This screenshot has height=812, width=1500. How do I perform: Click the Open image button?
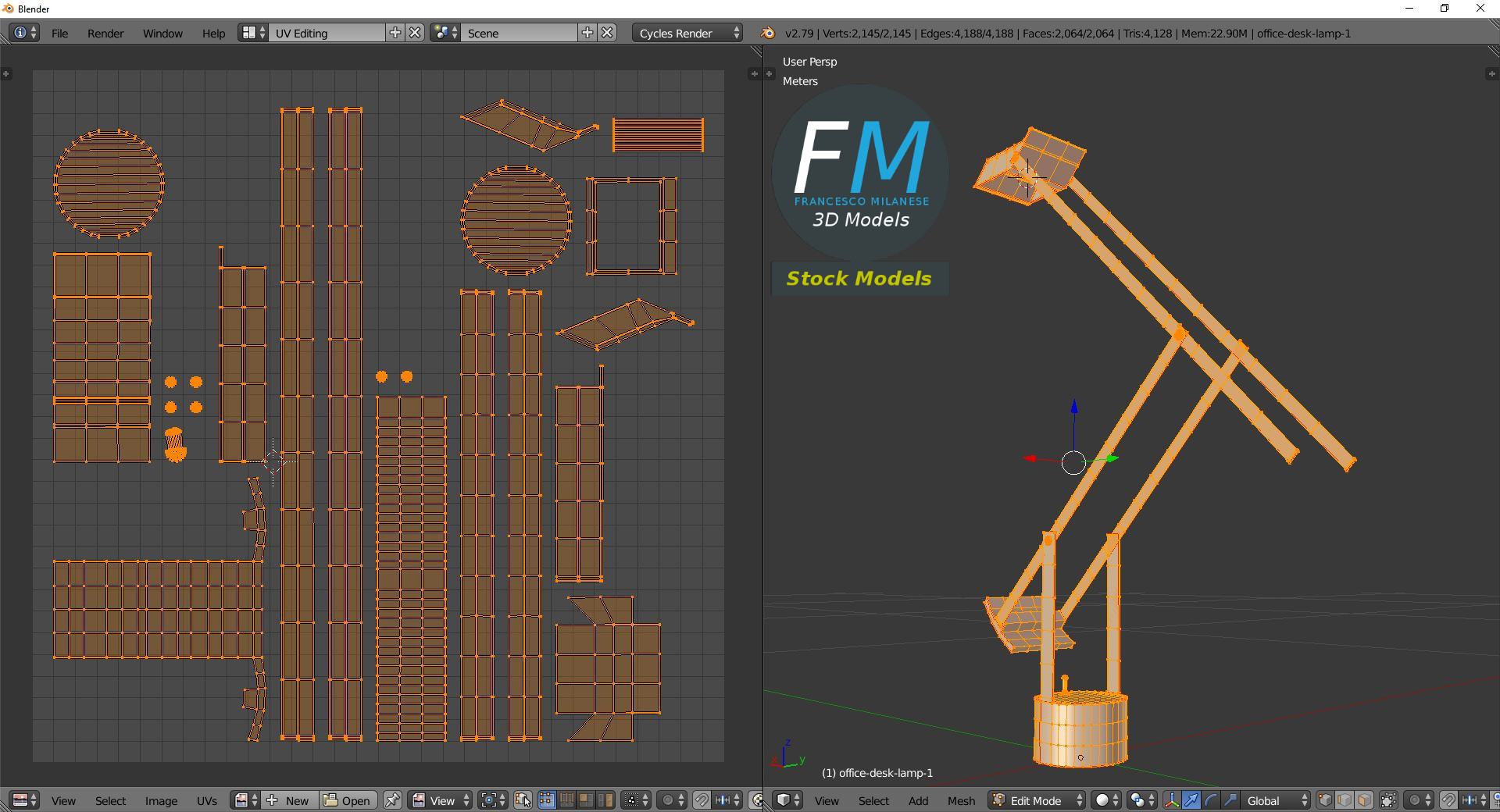pyautogui.click(x=348, y=800)
